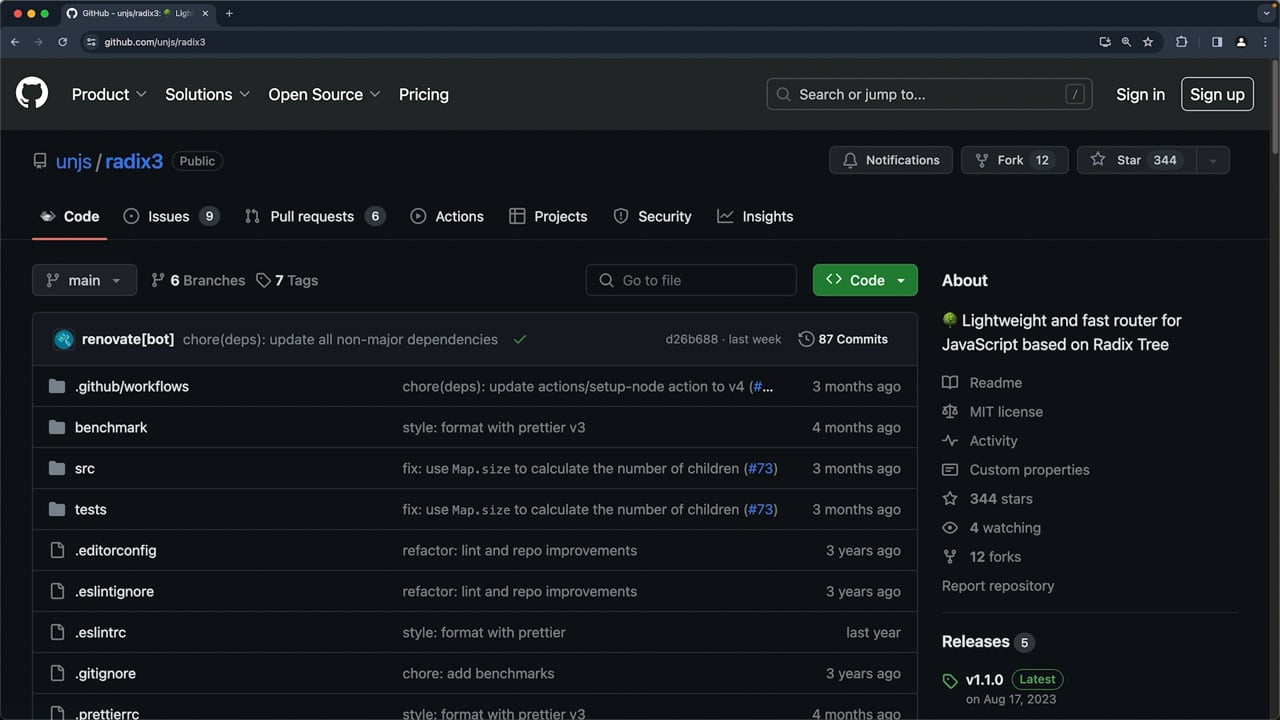Click the .gitignore file icon

click(x=57, y=673)
